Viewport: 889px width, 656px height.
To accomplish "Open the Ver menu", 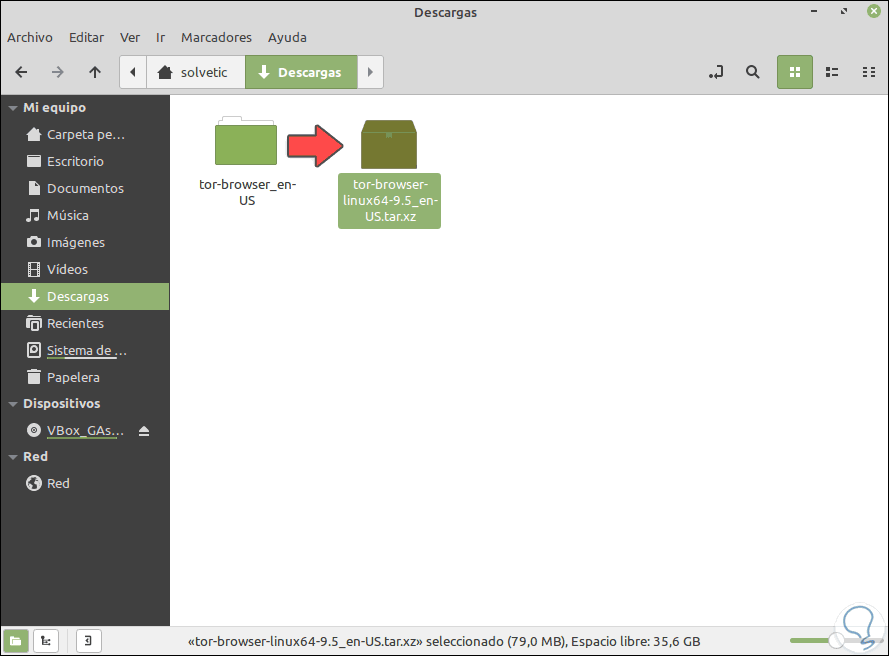I will click(130, 37).
